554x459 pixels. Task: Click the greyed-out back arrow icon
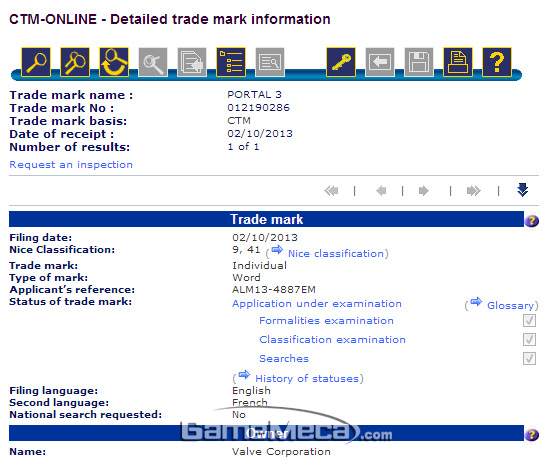(x=380, y=62)
